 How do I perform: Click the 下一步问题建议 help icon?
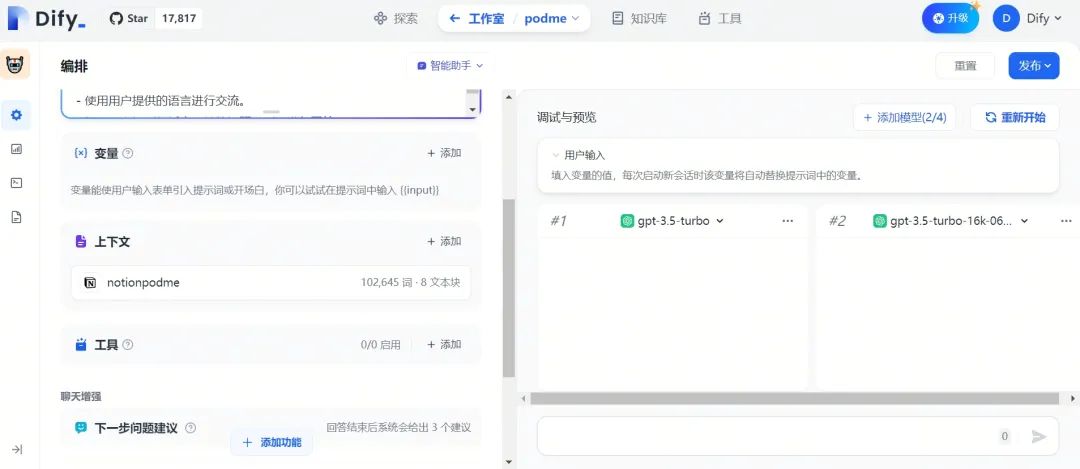tap(191, 428)
